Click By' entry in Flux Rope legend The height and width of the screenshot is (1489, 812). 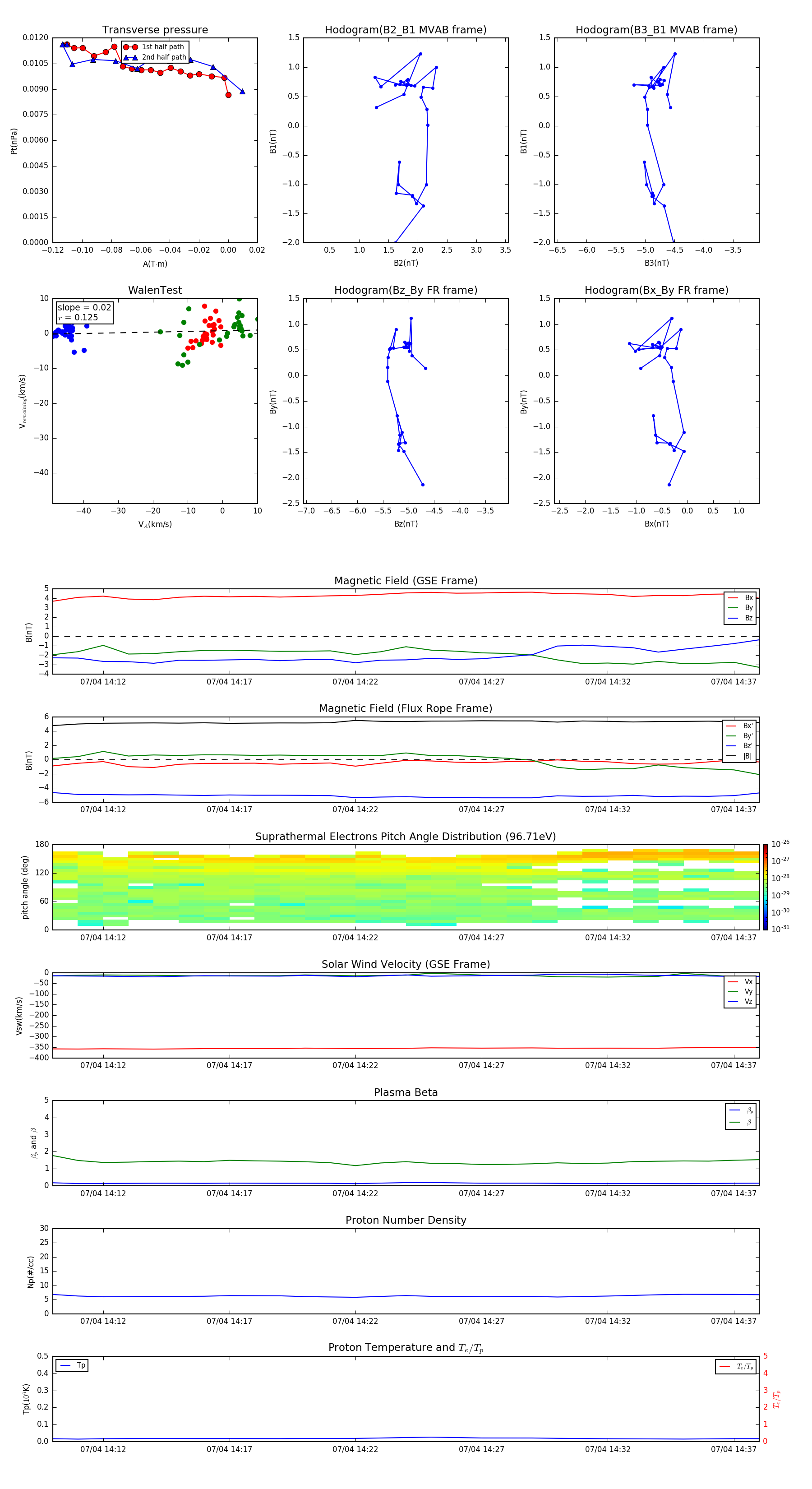pyautogui.click(x=740, y=736)
